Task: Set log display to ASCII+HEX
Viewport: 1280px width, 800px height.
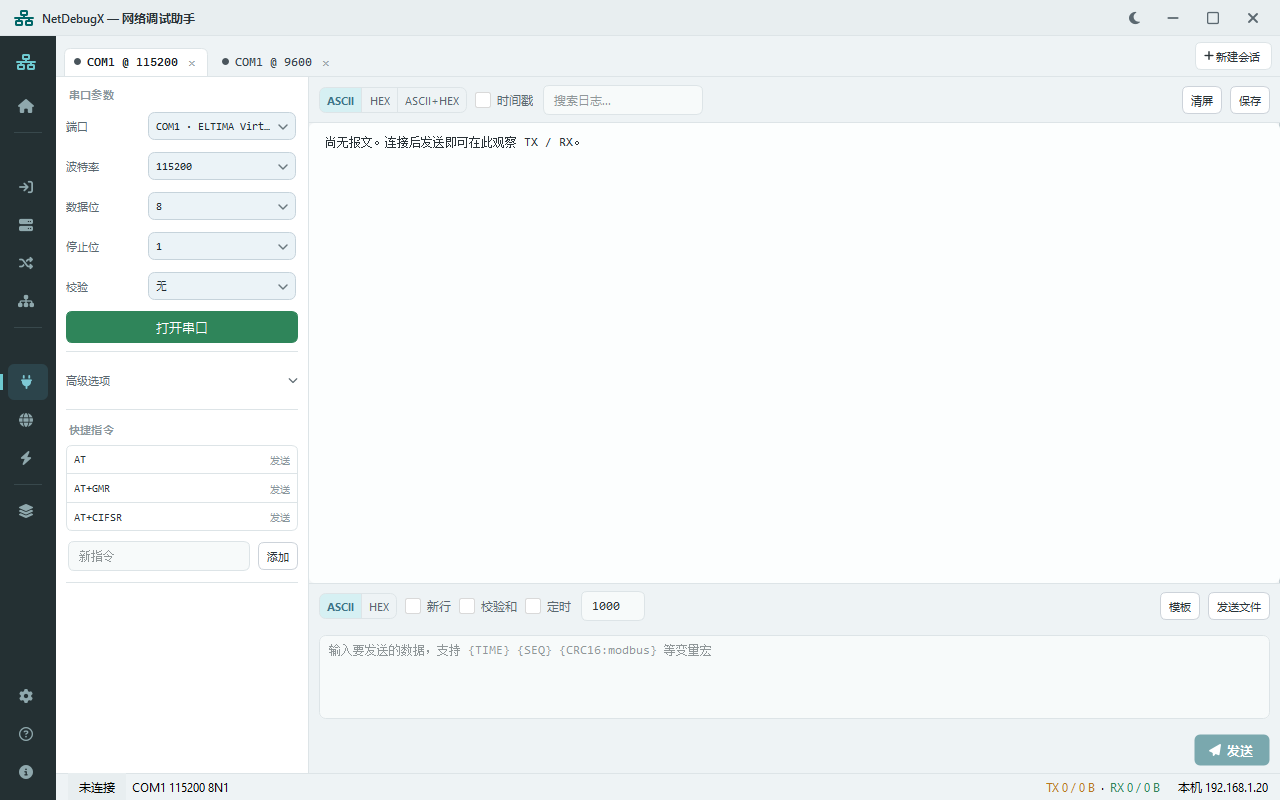Action: click(432, 101)
